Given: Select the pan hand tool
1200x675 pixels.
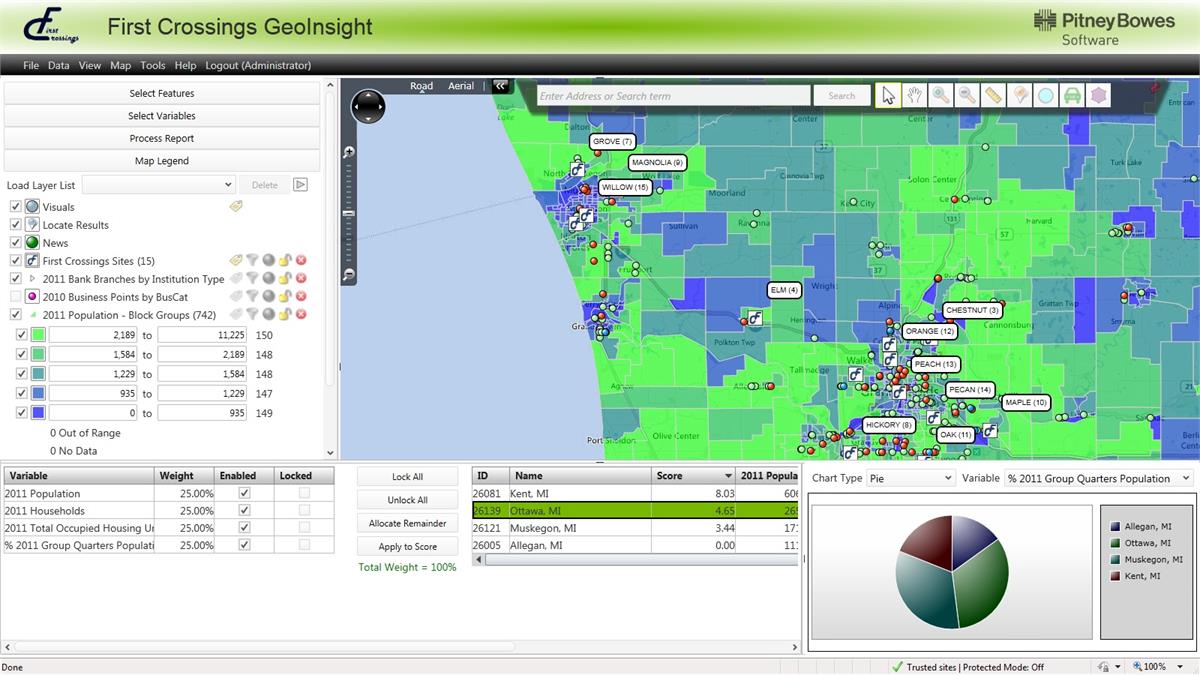Looking at the screenshot, I should (914, 95).
